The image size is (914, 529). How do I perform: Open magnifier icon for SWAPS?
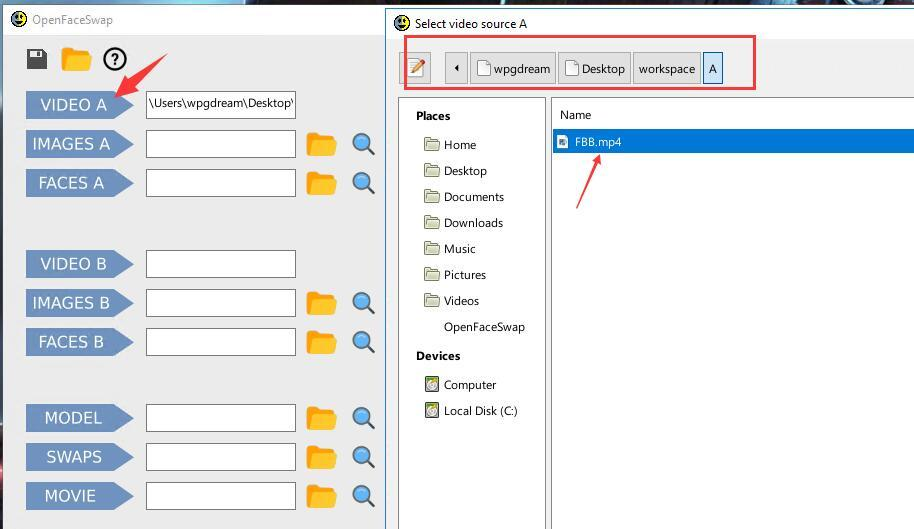363,457
